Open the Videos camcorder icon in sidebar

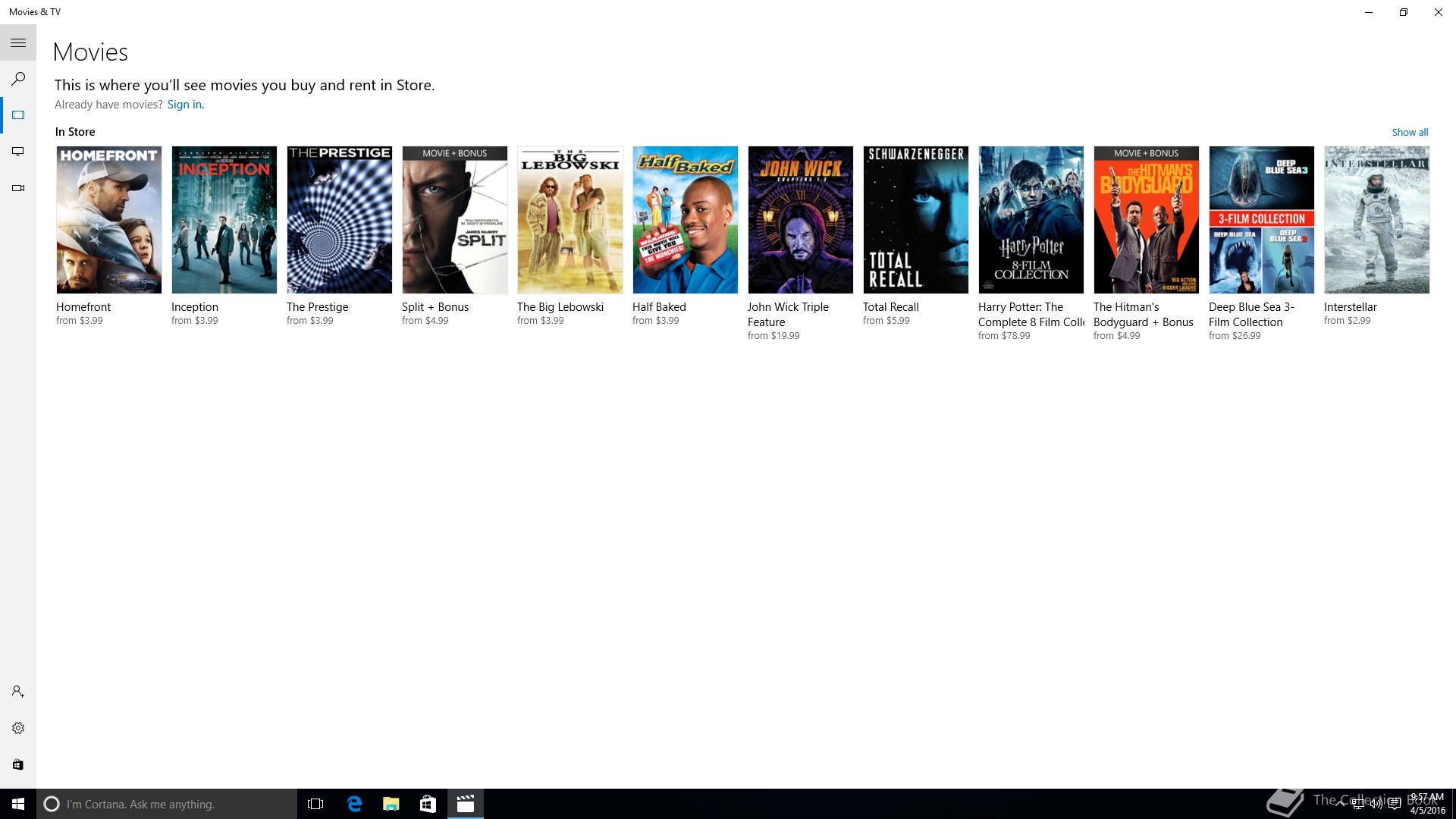click(x=18, y=188)
